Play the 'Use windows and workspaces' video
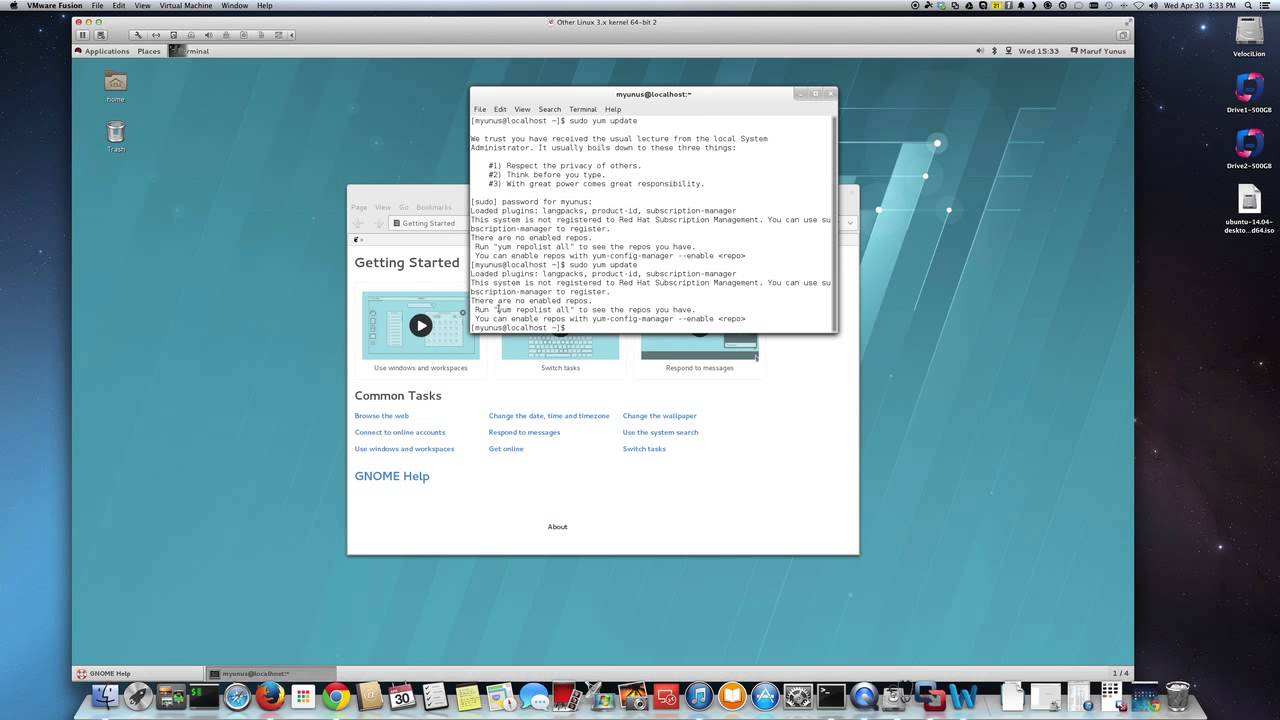The height and width of the screenshot is (720, 1280). pyautogui.click(x=421, y=325)
